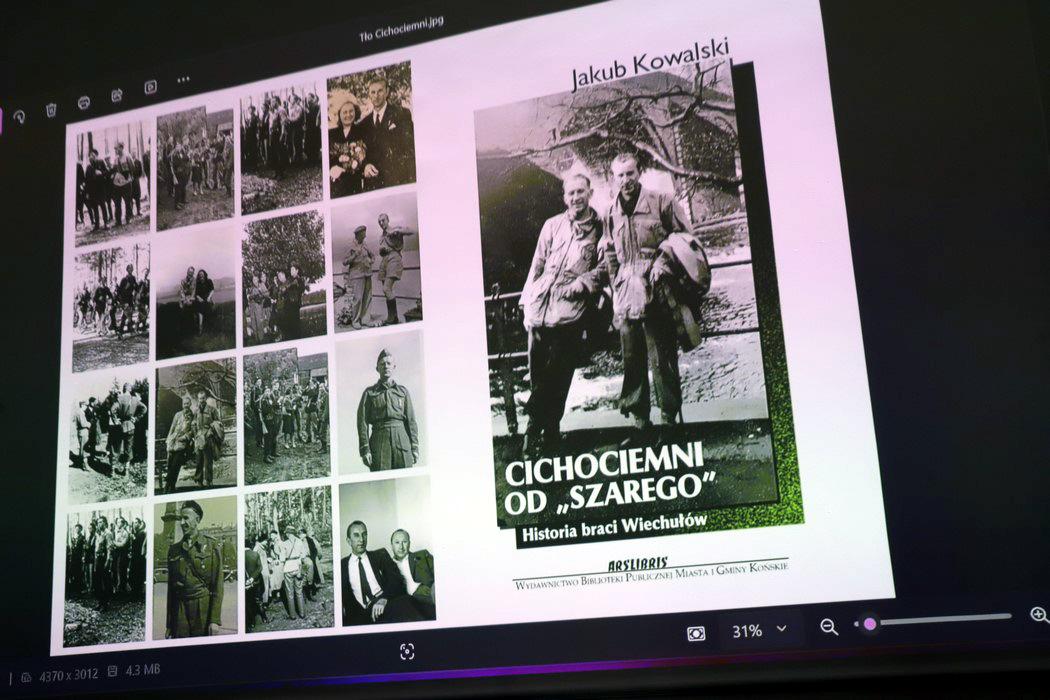
Task: Open the three-dots See more menu
Action: pyautogui.click(x=183, y=80)
